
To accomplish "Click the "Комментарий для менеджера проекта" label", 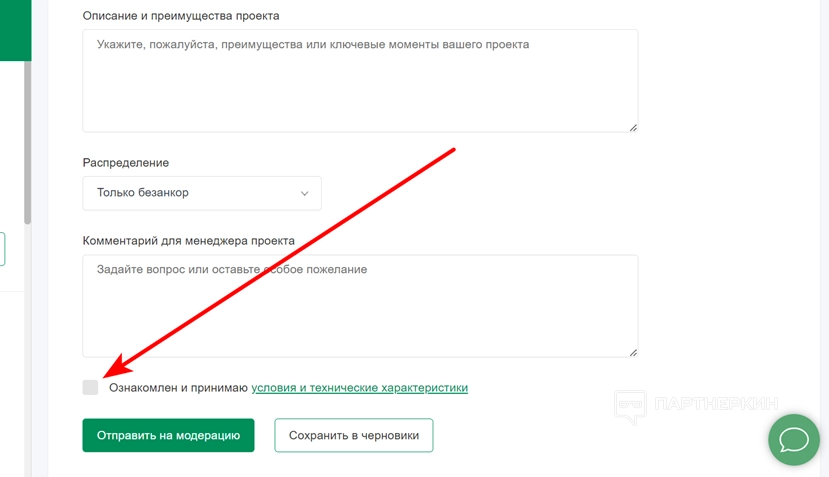I will [188, 241].
